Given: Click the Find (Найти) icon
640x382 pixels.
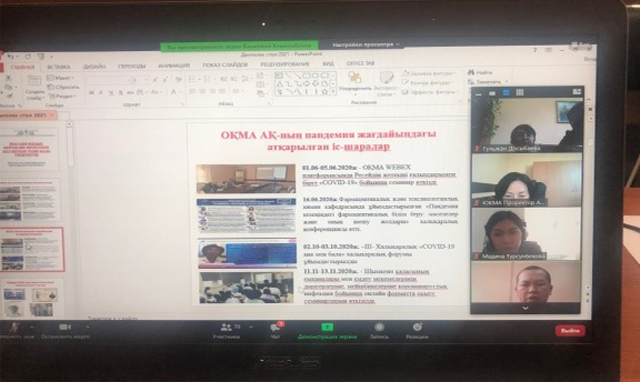Looking at the screenshot, I should (x=471, y=72).
